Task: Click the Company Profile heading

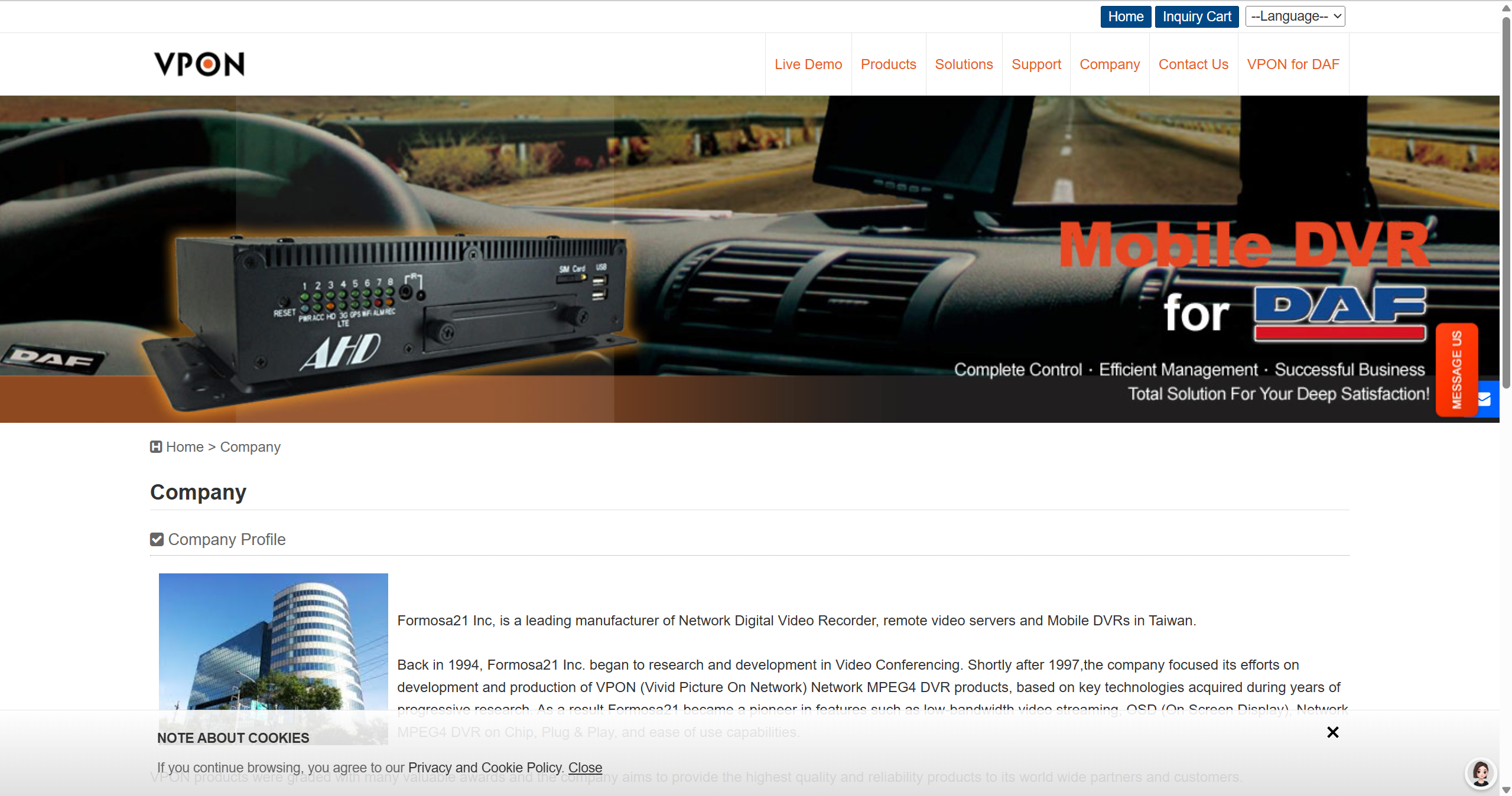Action: tap(227, 540)
